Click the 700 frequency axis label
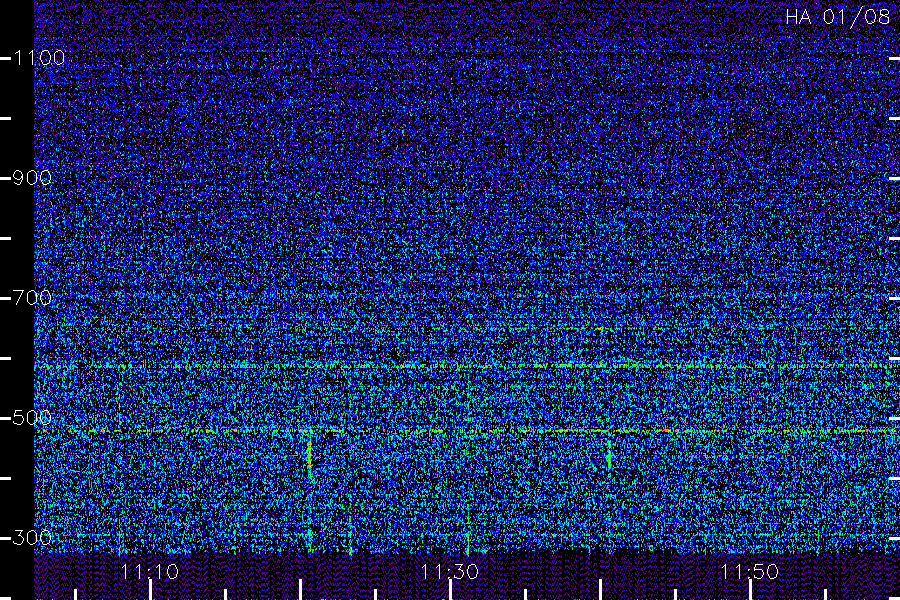This screenshot has height=600, width=900. click(32, 298)
